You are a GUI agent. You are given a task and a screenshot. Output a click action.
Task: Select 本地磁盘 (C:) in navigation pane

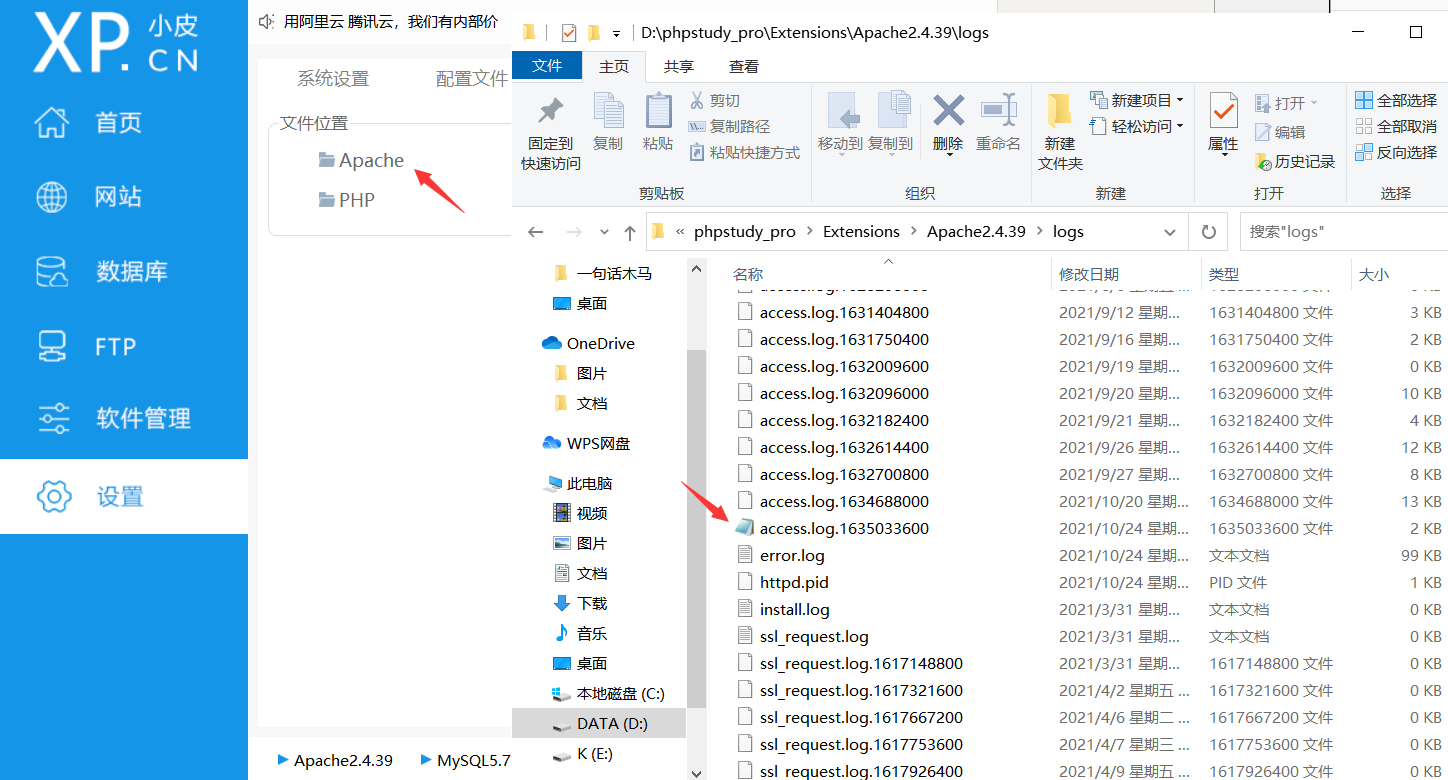pyautogui.click(x=608, y=693)
